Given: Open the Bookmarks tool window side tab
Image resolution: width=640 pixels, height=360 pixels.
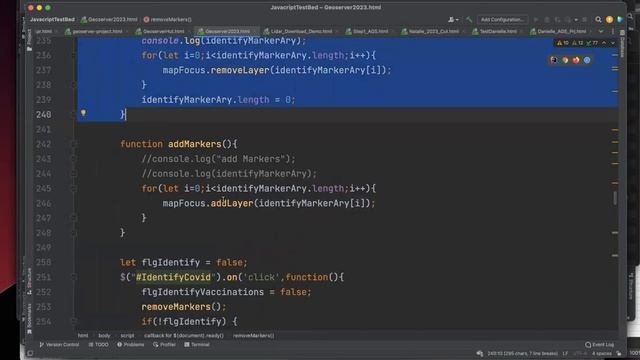Looking at the screenshot, I should 29,318.
